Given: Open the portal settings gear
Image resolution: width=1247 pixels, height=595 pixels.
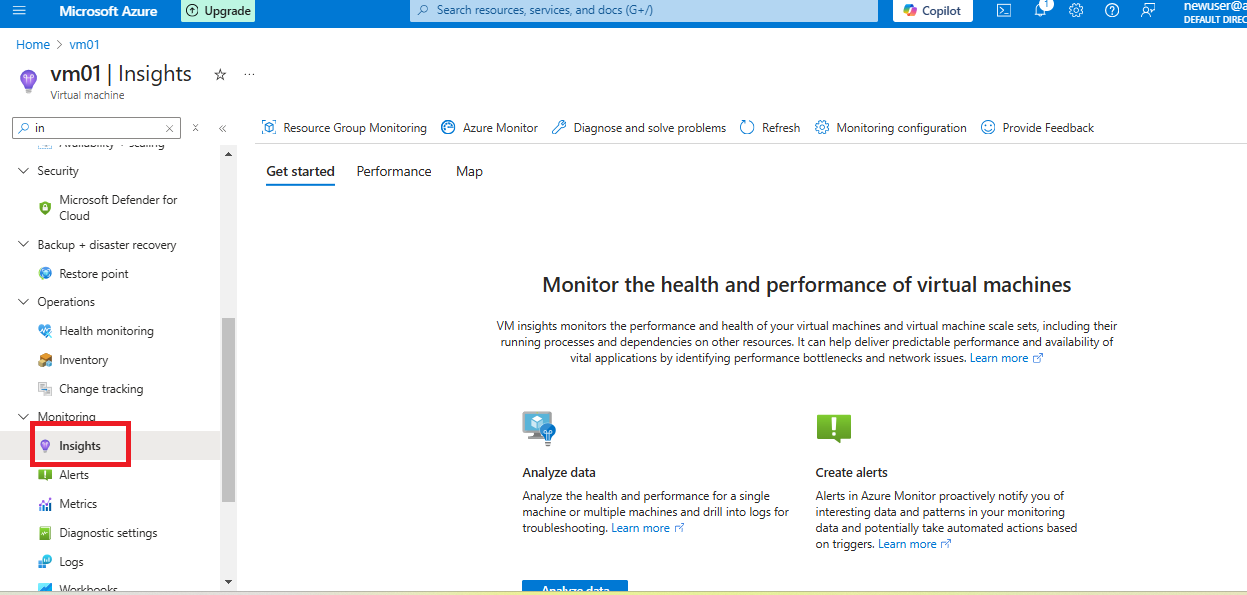Looking at the screenshot, I should [1076, 10].
